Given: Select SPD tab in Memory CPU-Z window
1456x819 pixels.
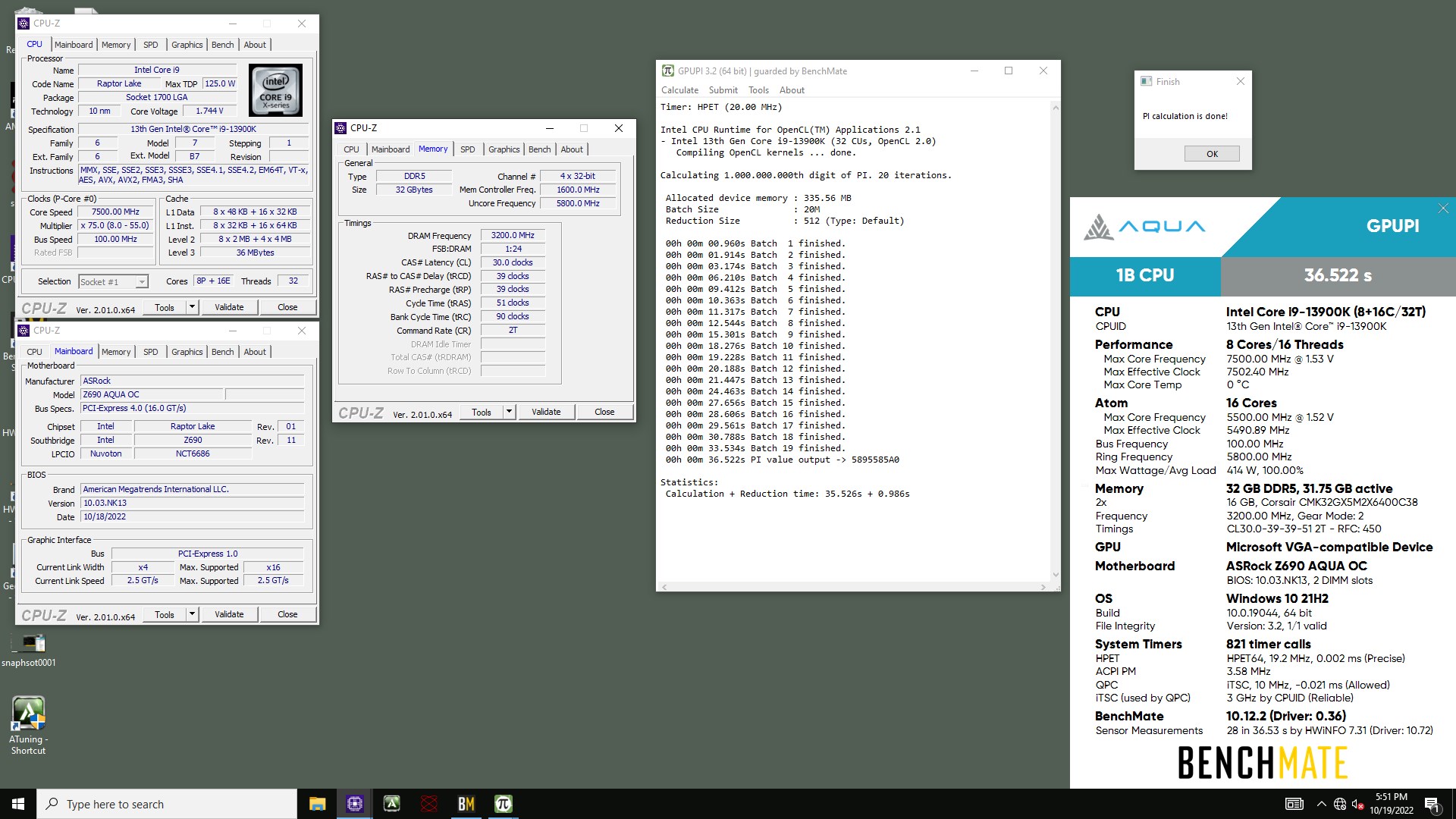Looking at the screenshot, I should tap(468, 149).
